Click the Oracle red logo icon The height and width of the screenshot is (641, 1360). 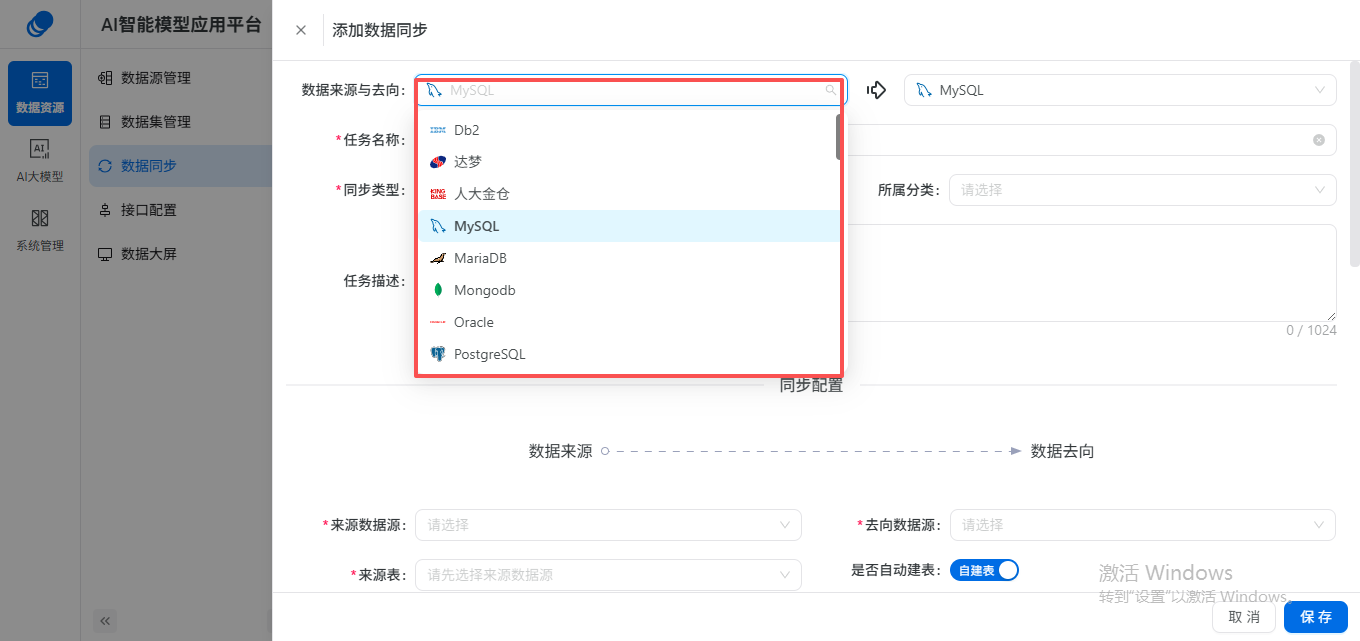(437, 322)
